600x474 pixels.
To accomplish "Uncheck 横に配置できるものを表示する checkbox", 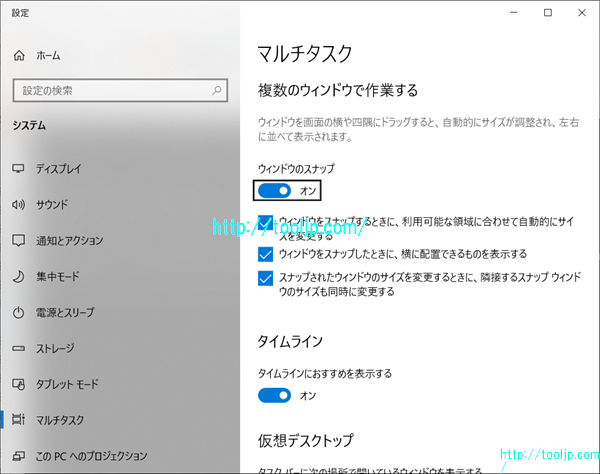I will click(x=265, y=254).
